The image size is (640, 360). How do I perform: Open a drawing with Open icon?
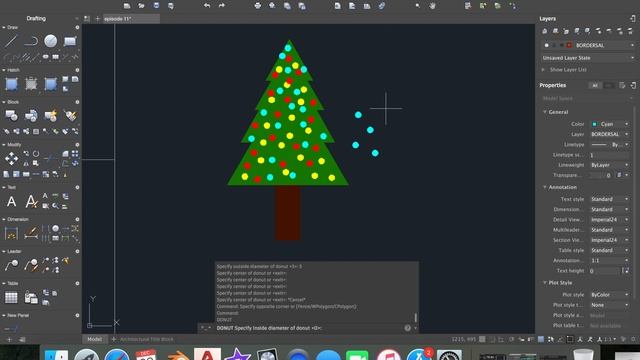click(141, 6)
